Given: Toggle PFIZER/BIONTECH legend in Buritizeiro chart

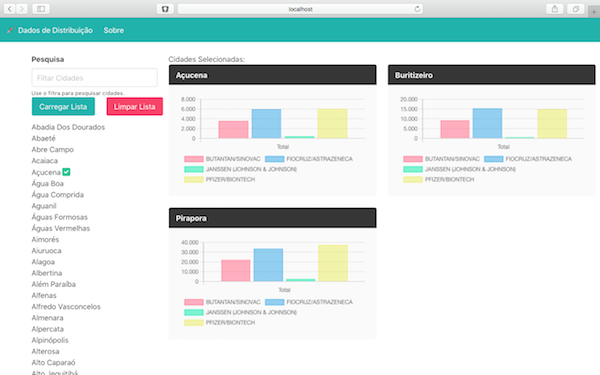Looking at the screenshot, I should (x=439, y=179).
